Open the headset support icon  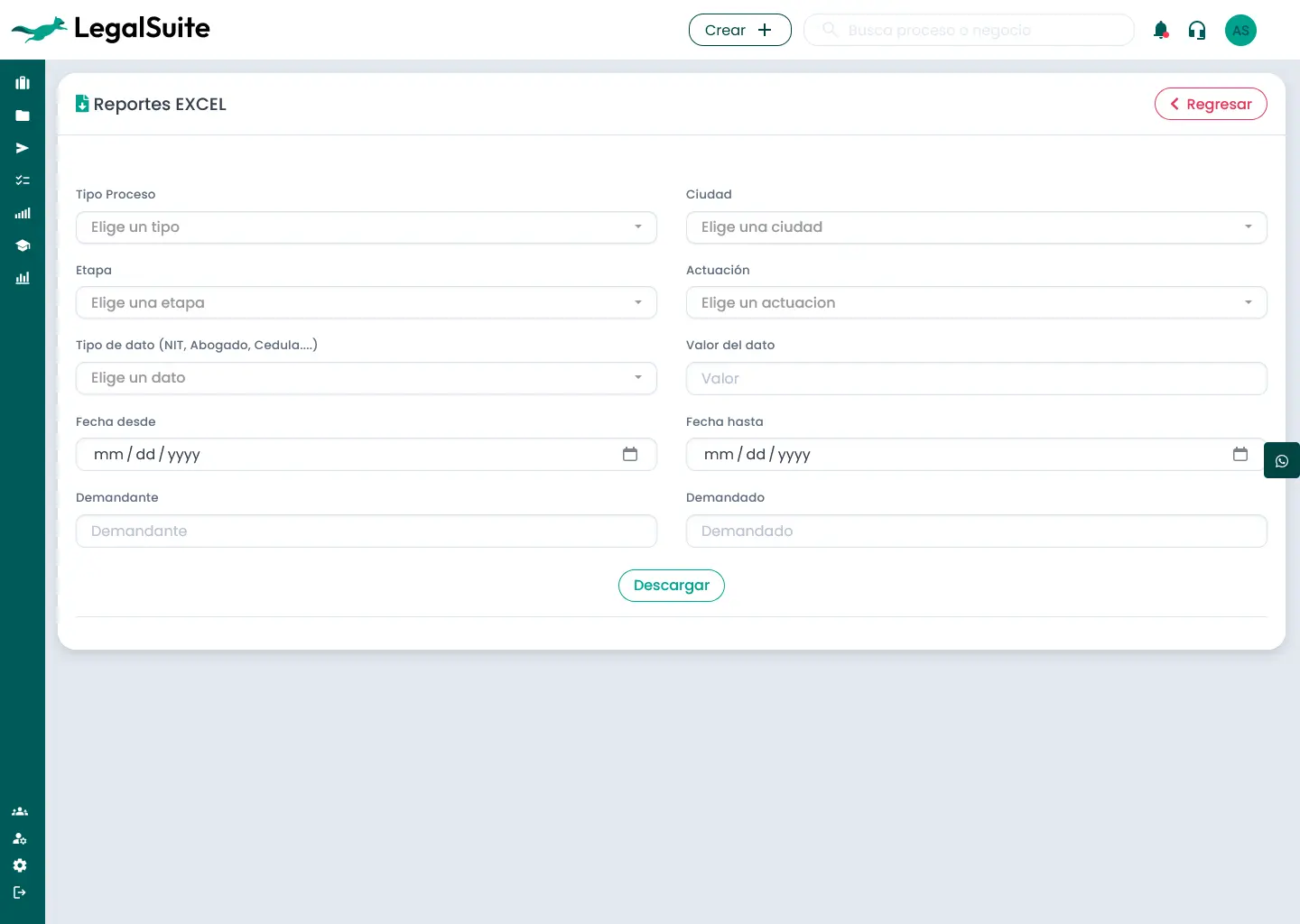[x=1197, y=31]
